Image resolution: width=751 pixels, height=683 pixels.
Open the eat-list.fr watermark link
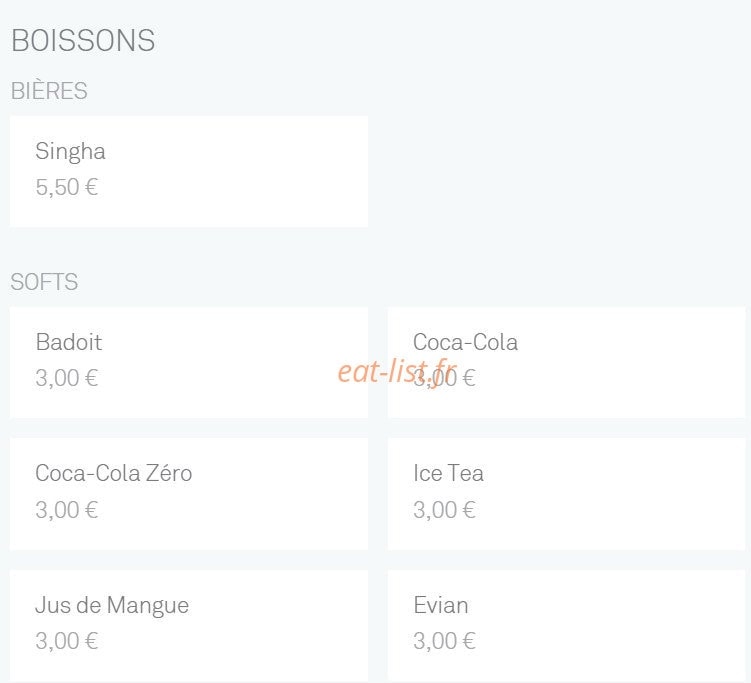coord(397,372)
